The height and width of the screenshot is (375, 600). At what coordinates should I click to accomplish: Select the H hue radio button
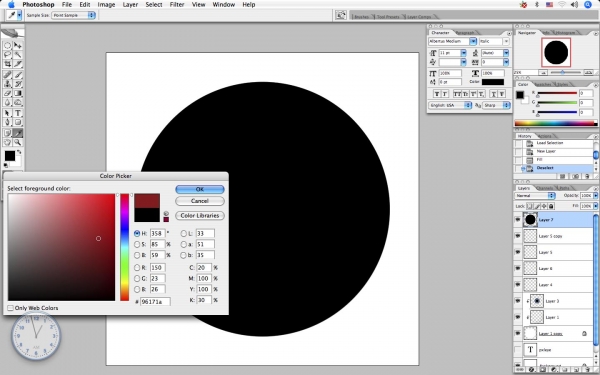click(137, 233)
